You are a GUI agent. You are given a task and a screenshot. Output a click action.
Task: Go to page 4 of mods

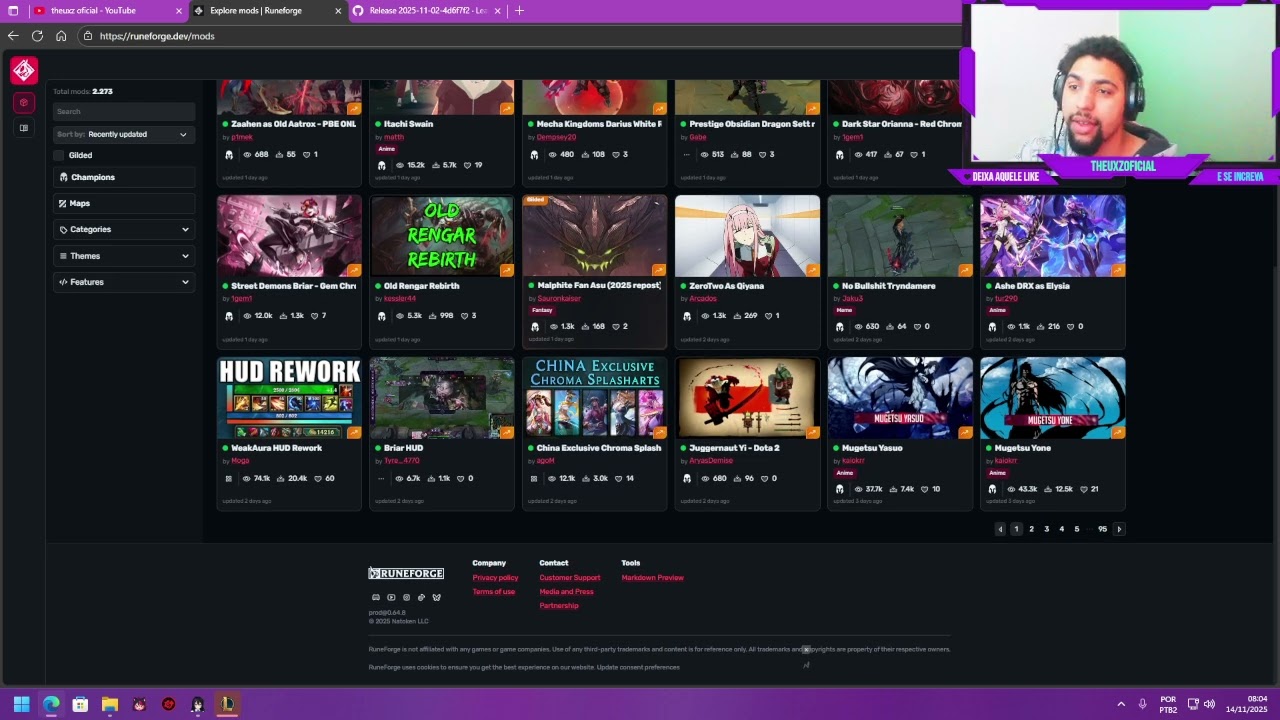(1061, 529)
